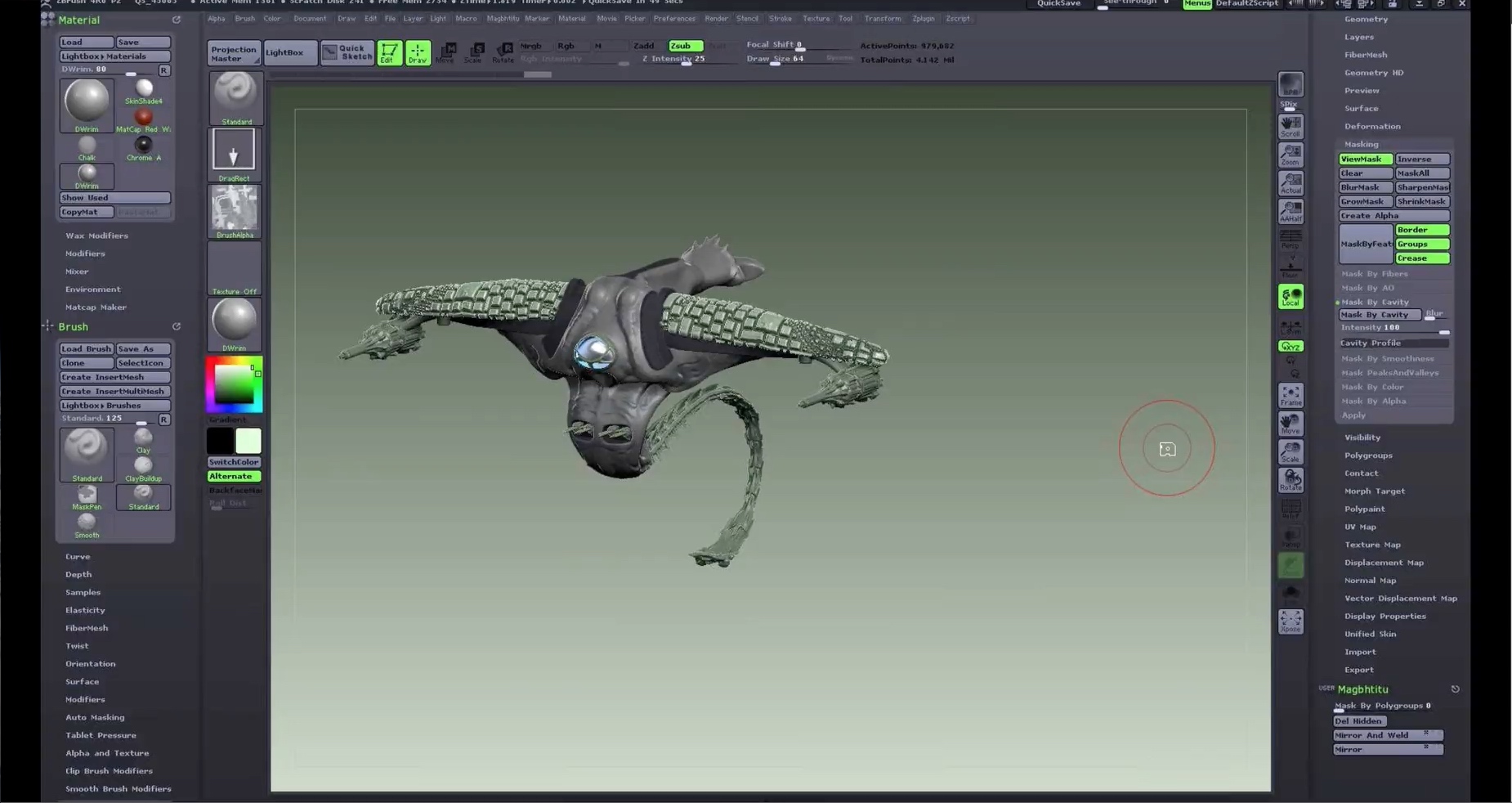The image size is (1512, 803).
Task: Select the Move gizmo icon beside Draw
Action: pyautogui.click(x=445, y=53)
